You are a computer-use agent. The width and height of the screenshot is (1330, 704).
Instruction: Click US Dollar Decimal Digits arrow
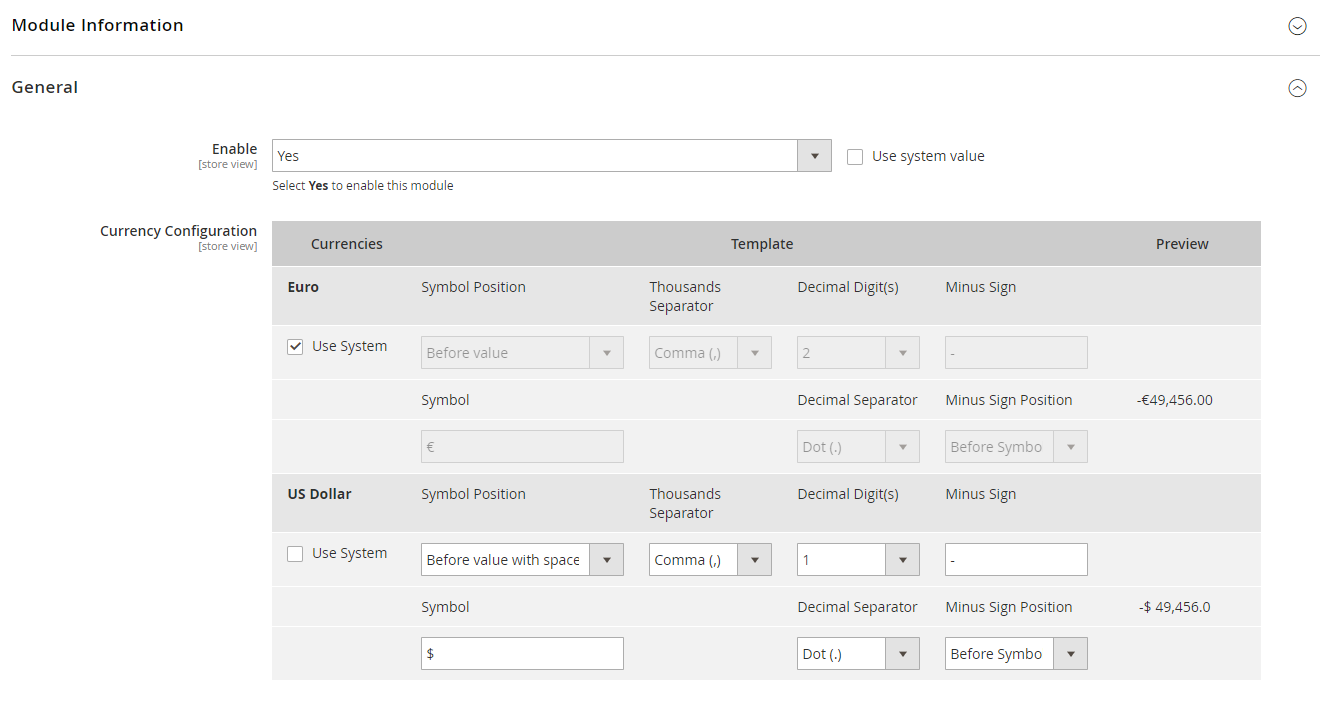(x=902, y=560)
